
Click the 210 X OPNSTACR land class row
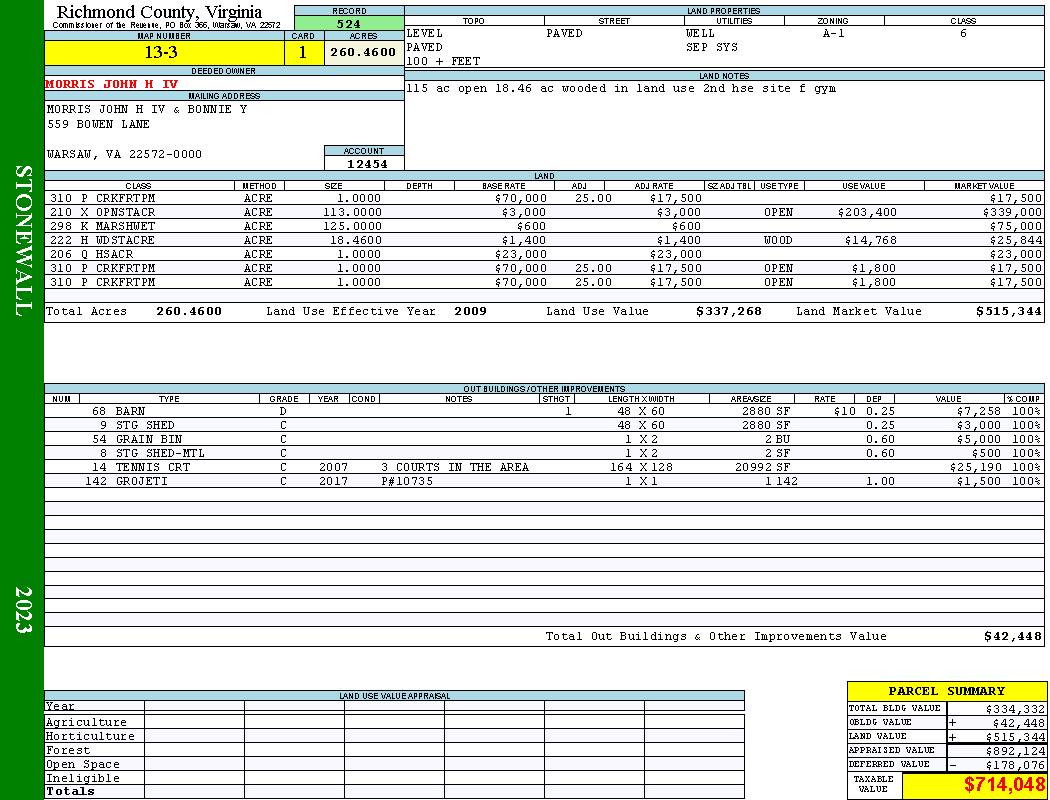(x=544, y=212)
